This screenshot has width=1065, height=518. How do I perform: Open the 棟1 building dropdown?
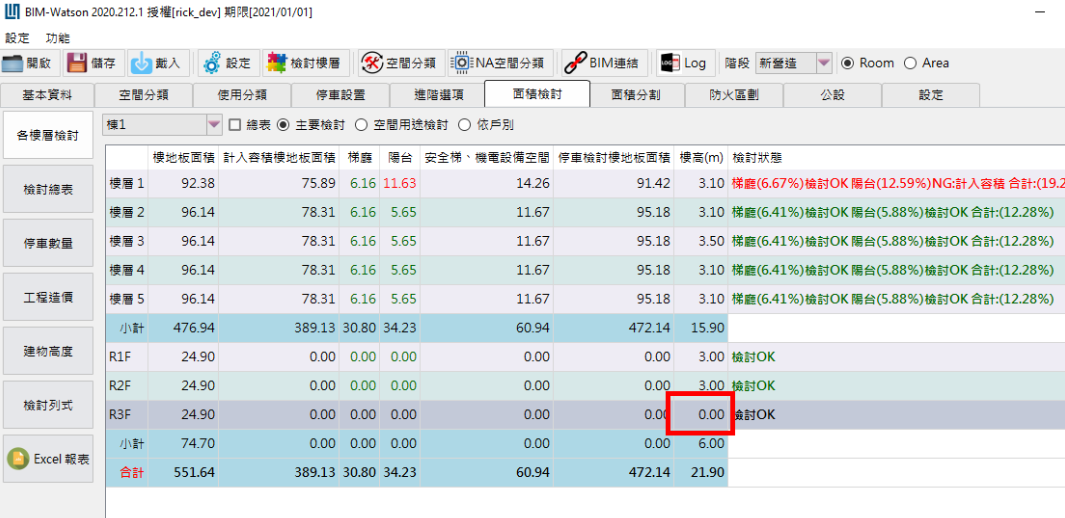point(214,125)
